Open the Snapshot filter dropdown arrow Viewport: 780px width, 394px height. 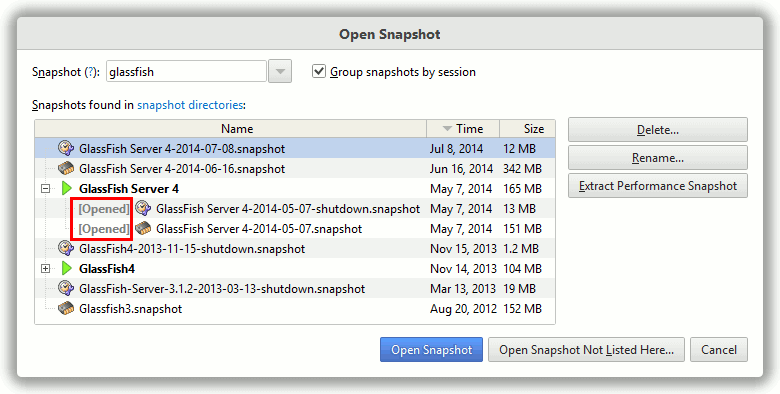click(x=280, y=72)
